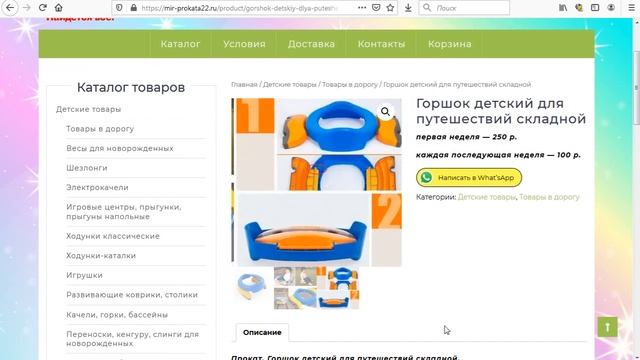Reload the page with the refresh icon
640x360 pixels.
pyautogui.click(x=42, y=8)
